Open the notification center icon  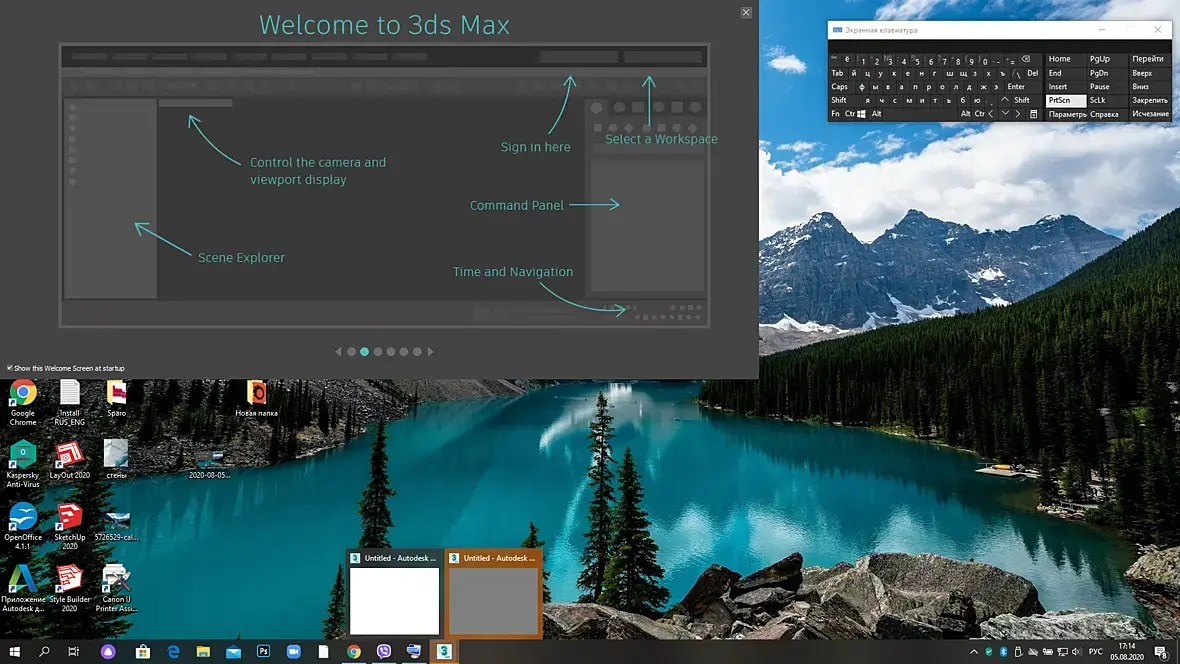[1161, 651]
